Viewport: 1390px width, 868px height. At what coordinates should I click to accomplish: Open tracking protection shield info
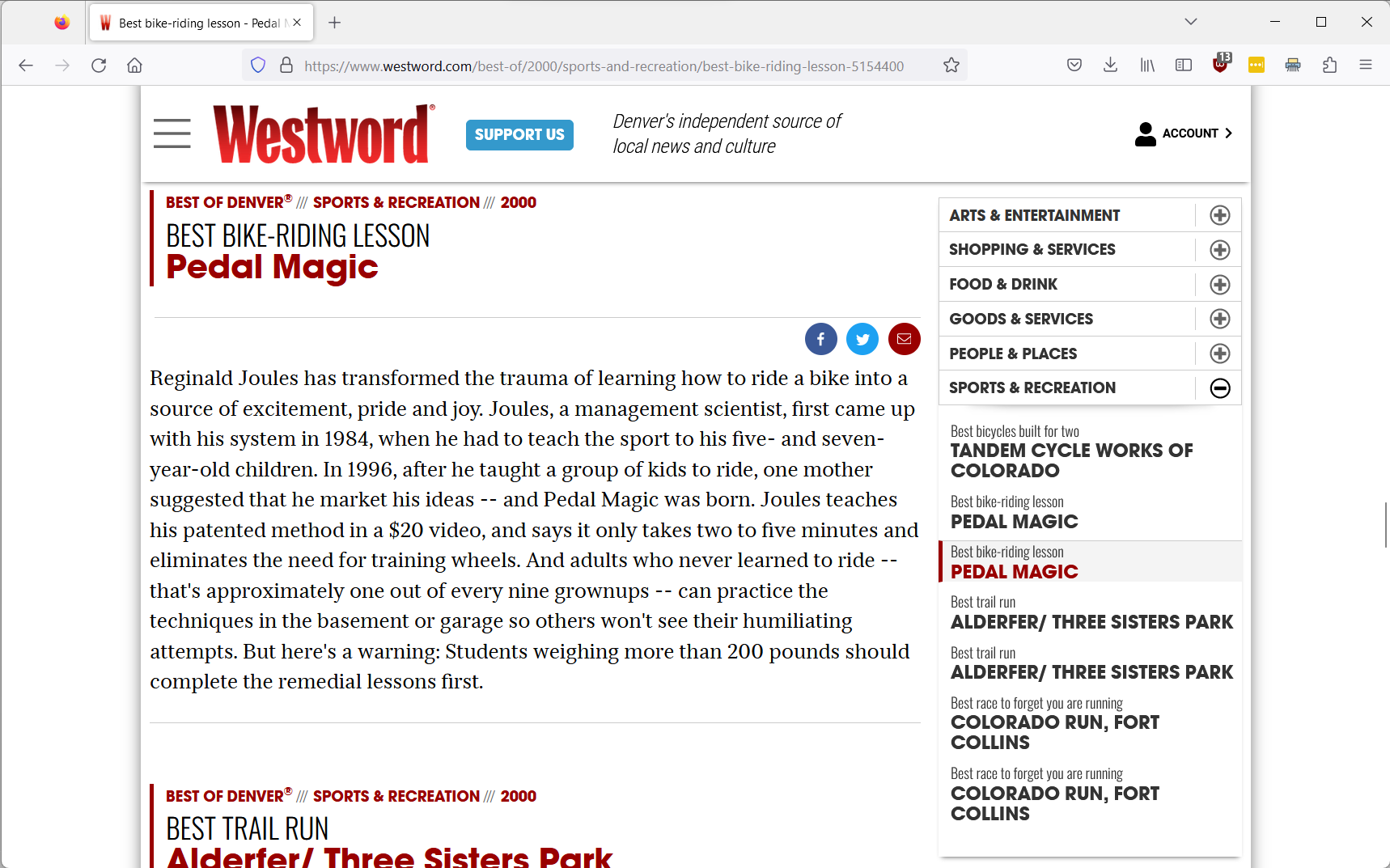click(258, 66)
